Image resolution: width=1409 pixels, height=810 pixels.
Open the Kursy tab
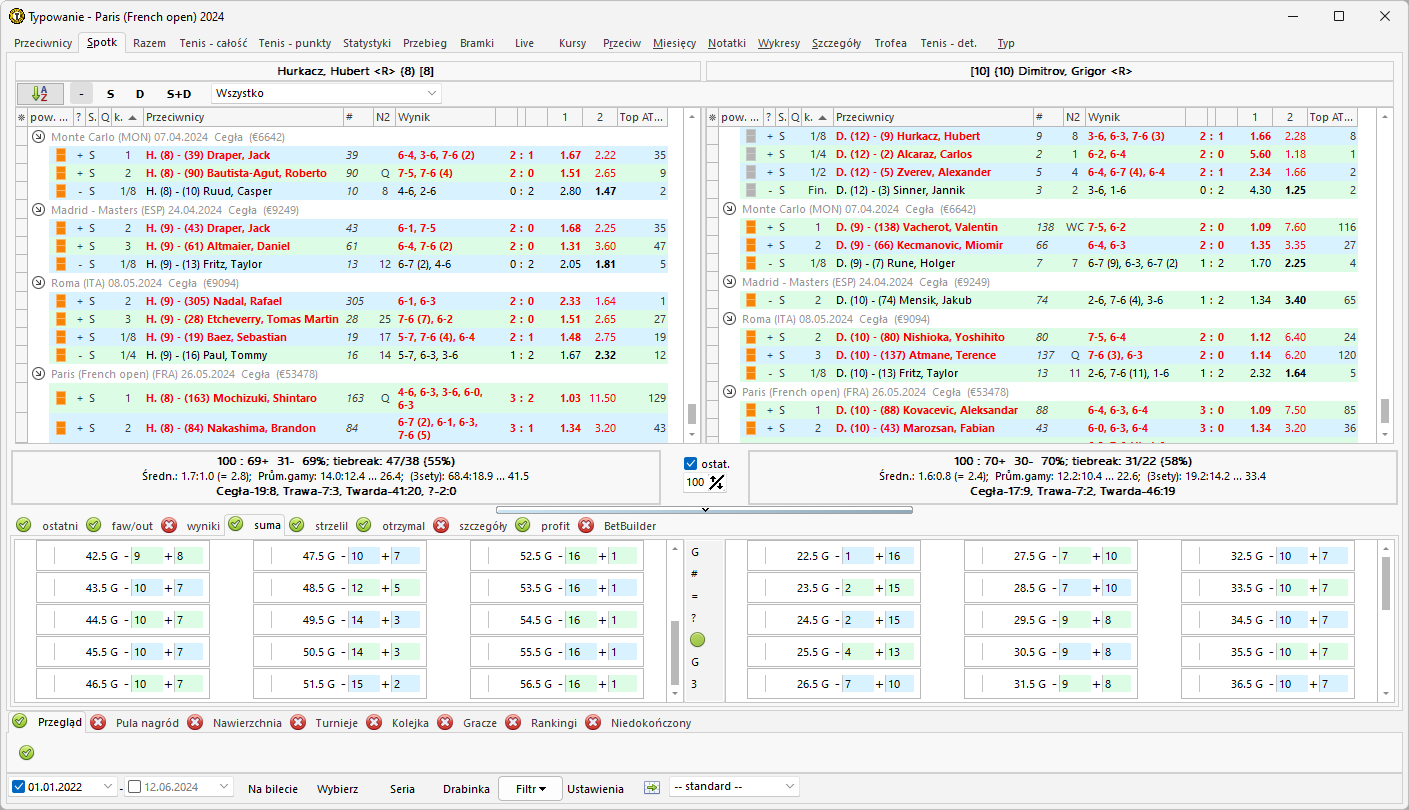(572, 43)
